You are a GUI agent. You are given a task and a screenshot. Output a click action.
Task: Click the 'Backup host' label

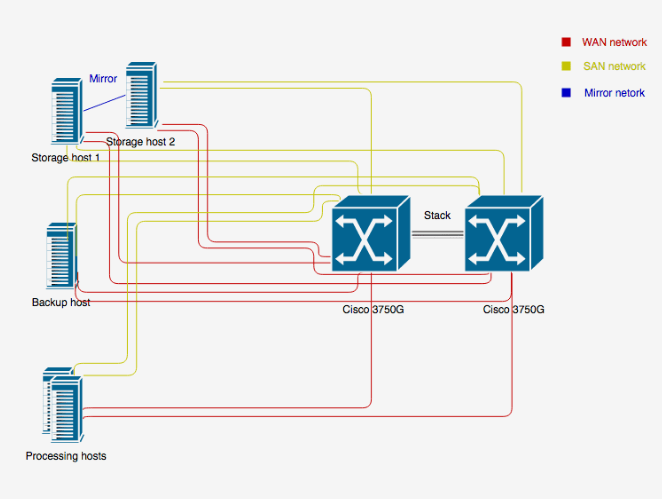[x=61, y=302]
